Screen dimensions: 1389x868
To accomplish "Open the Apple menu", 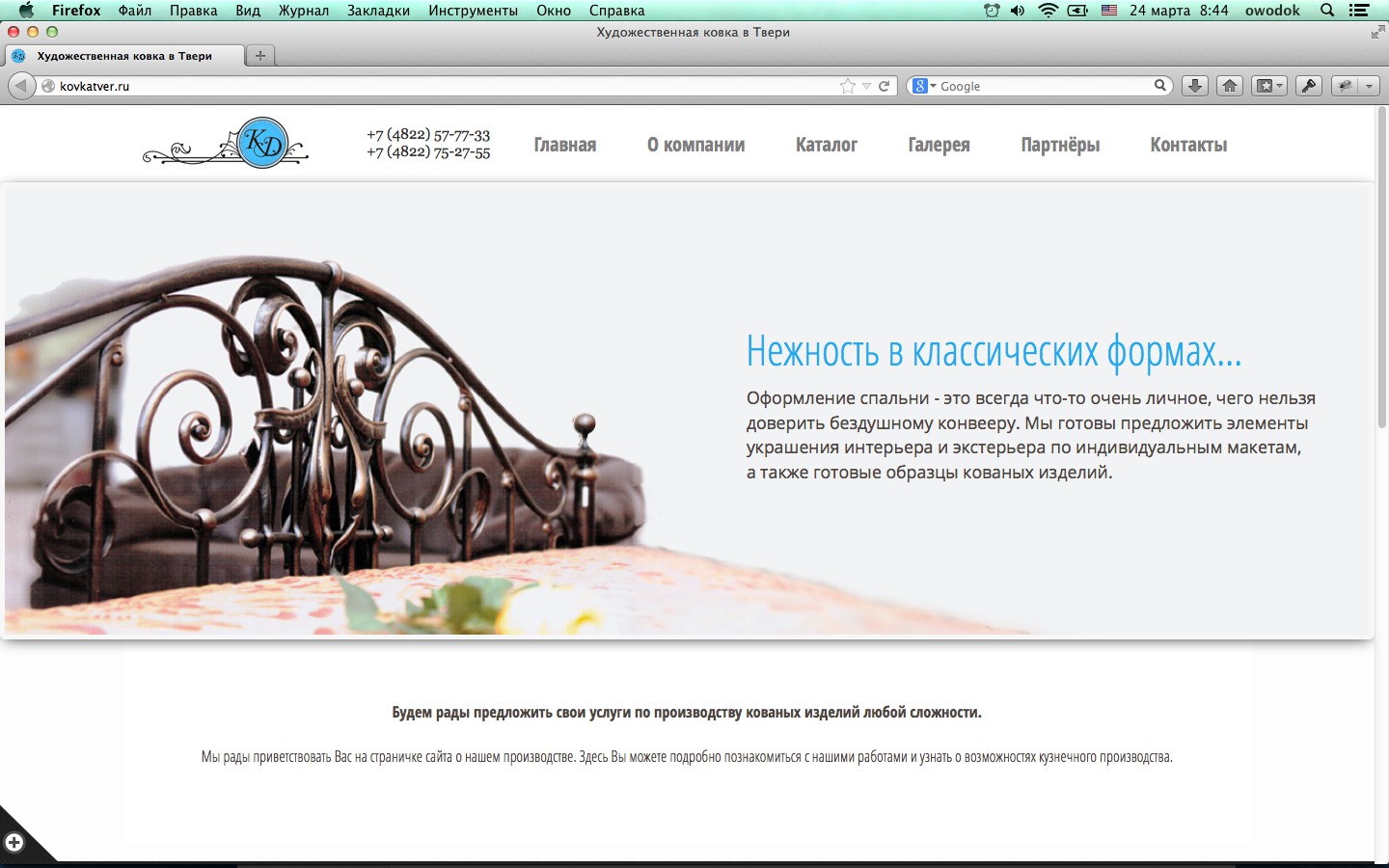I will click(26, 11).
